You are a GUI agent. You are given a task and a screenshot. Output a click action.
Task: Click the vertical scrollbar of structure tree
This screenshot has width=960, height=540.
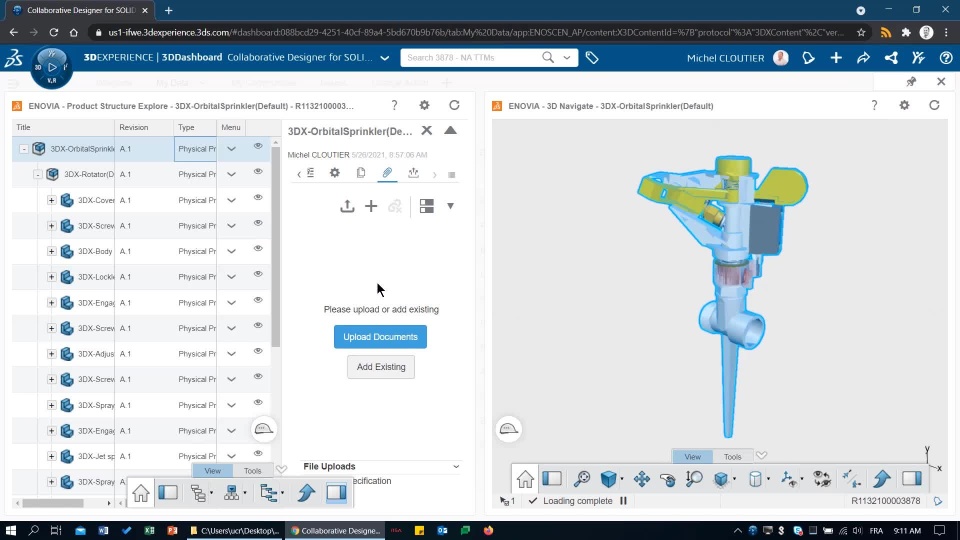[x=276, y=248]
